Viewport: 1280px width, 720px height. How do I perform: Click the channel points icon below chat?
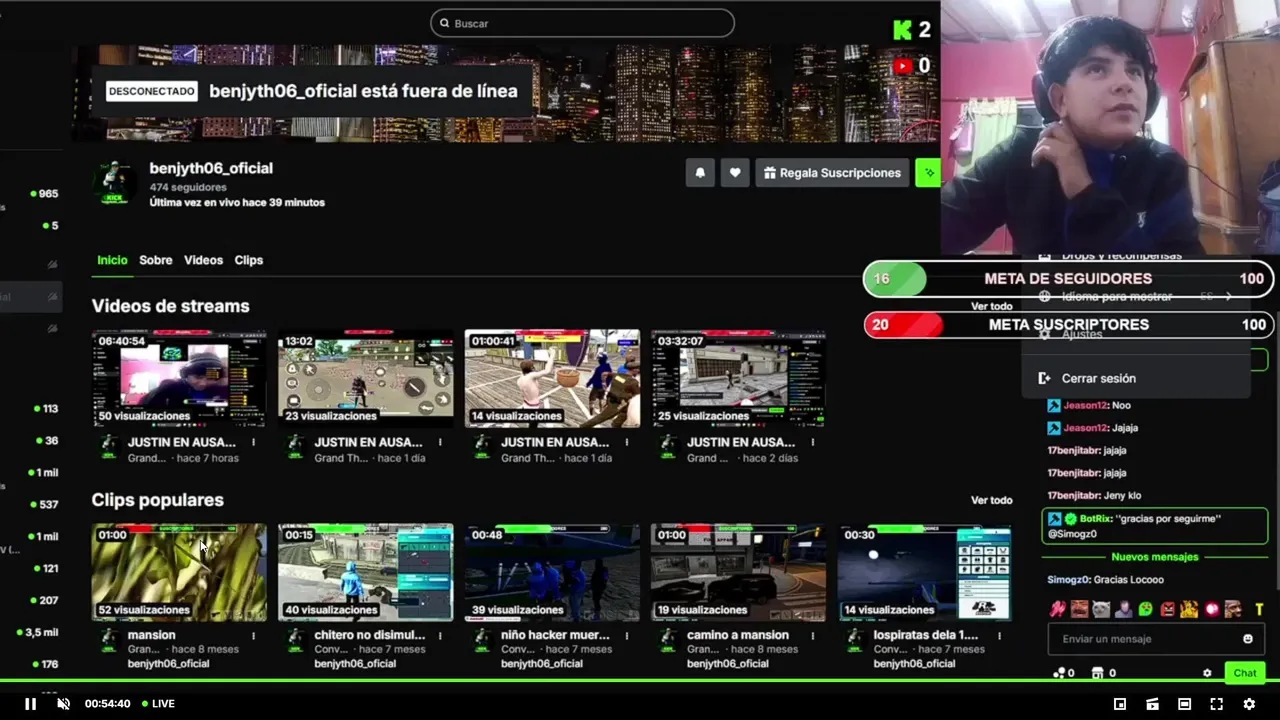(x=1059, y=673)
